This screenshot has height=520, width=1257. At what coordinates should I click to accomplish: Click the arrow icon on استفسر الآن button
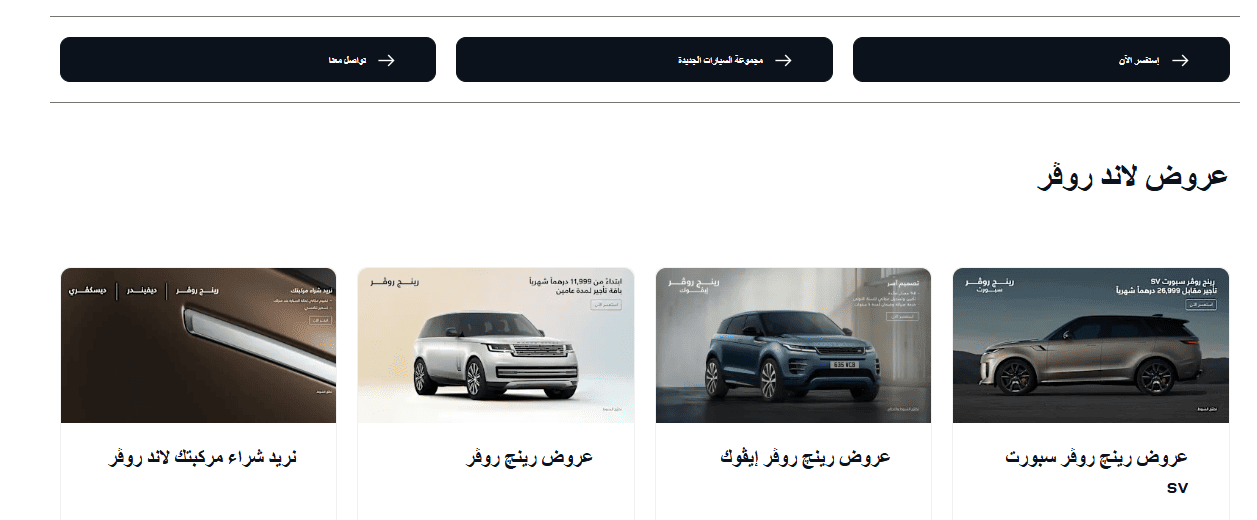(x=1180, y=60)
